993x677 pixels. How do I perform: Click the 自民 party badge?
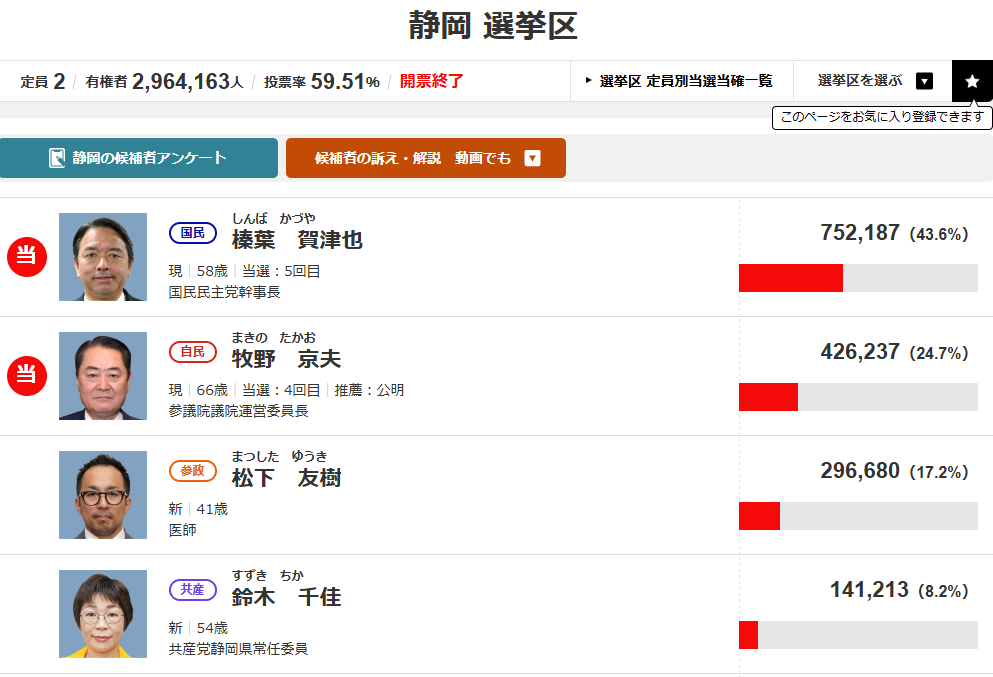[x=192, y=352]
